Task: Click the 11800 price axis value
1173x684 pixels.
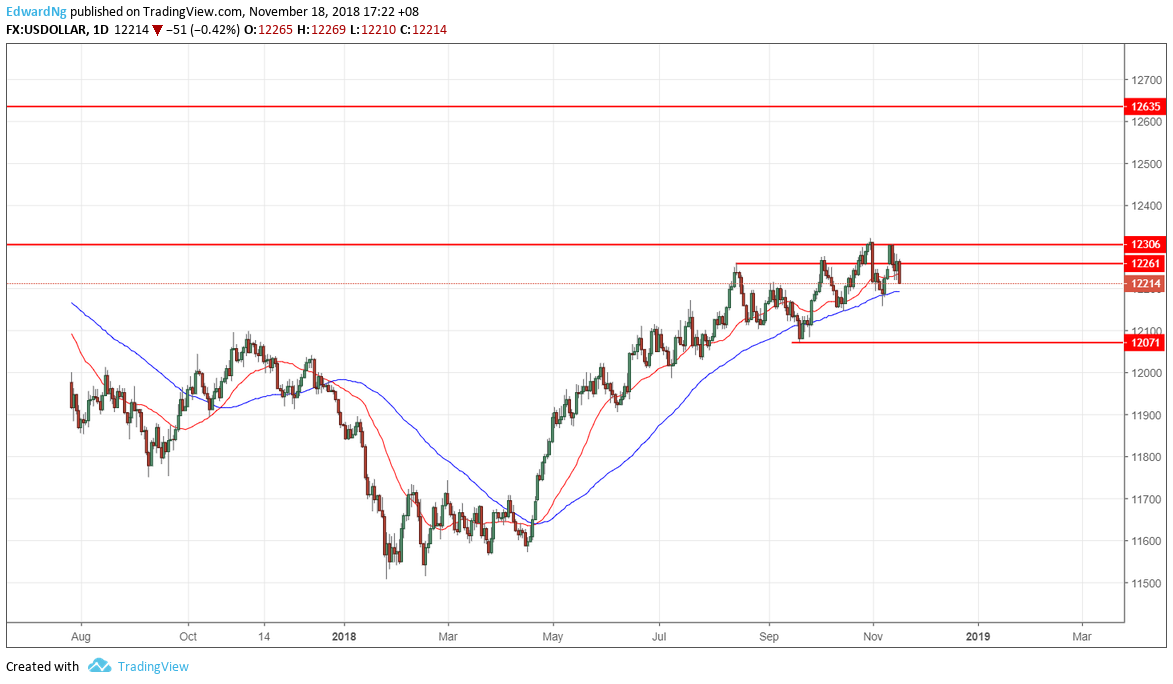Action: [1146, 456]
